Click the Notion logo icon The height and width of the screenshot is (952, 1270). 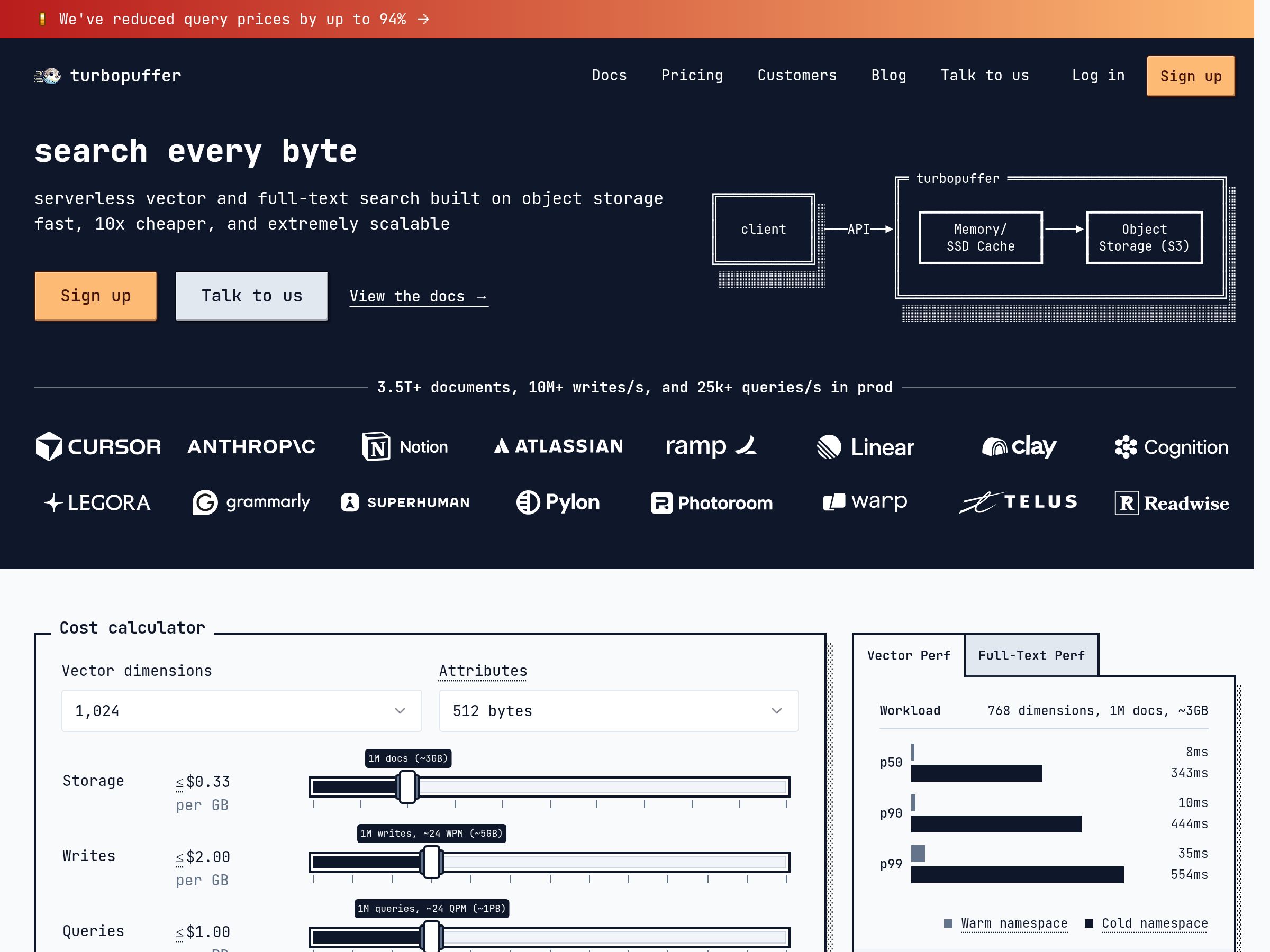376,446
